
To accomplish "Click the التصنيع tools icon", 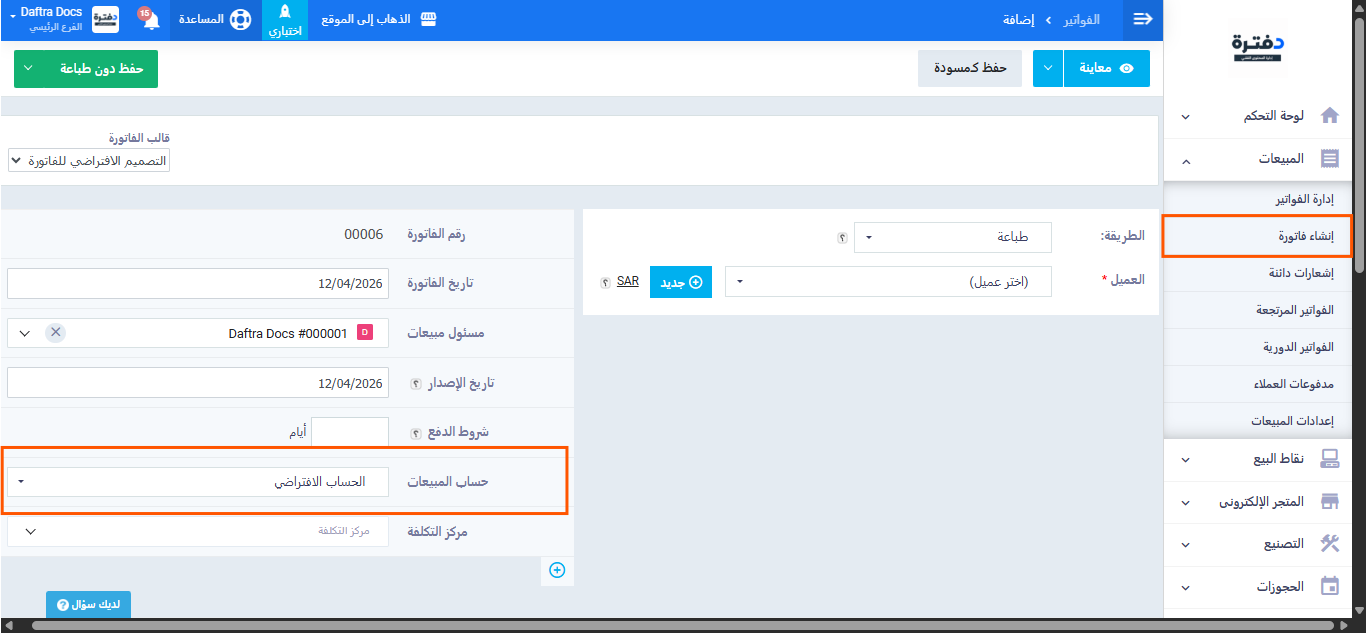I will pyautogui.click(x=1329, y=544).
